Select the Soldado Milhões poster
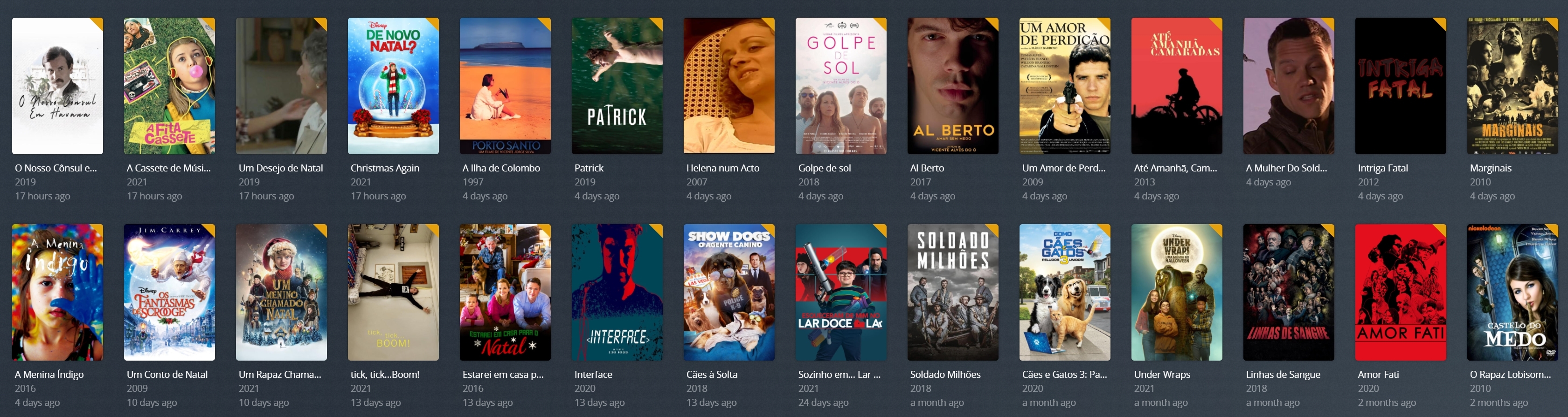 pyautogui.click(x=953, y=293)
